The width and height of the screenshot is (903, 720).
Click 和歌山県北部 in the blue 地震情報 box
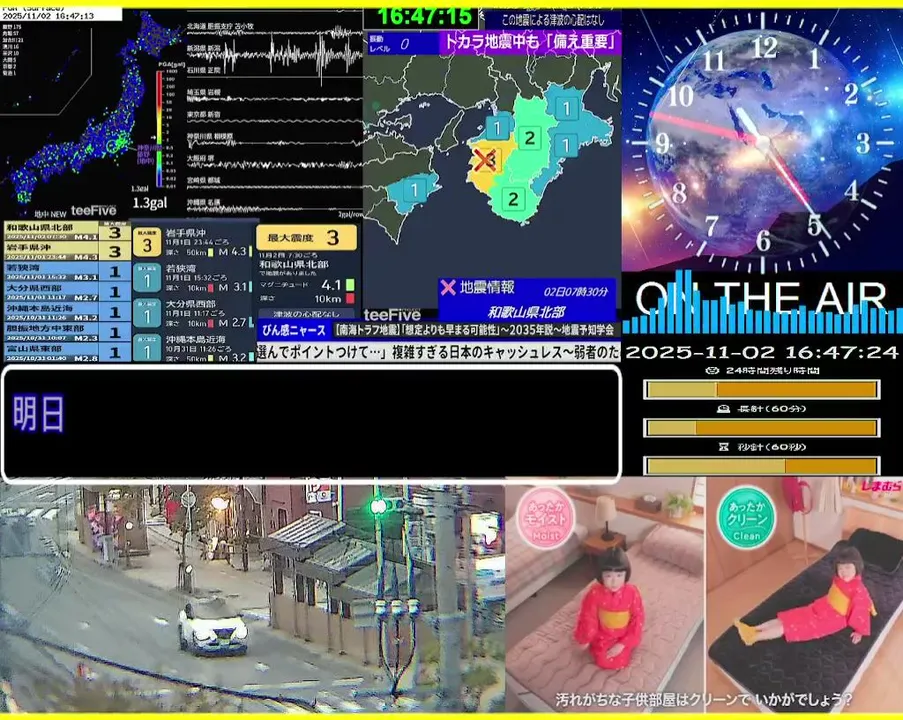[x=526, y=312]
